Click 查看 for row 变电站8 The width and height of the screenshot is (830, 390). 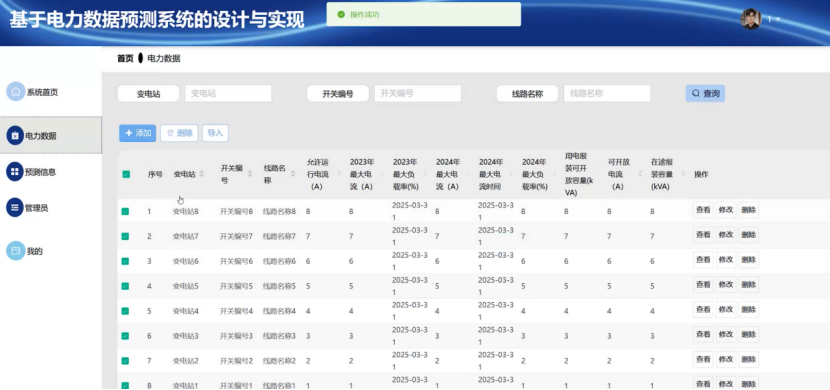point(703,210)
